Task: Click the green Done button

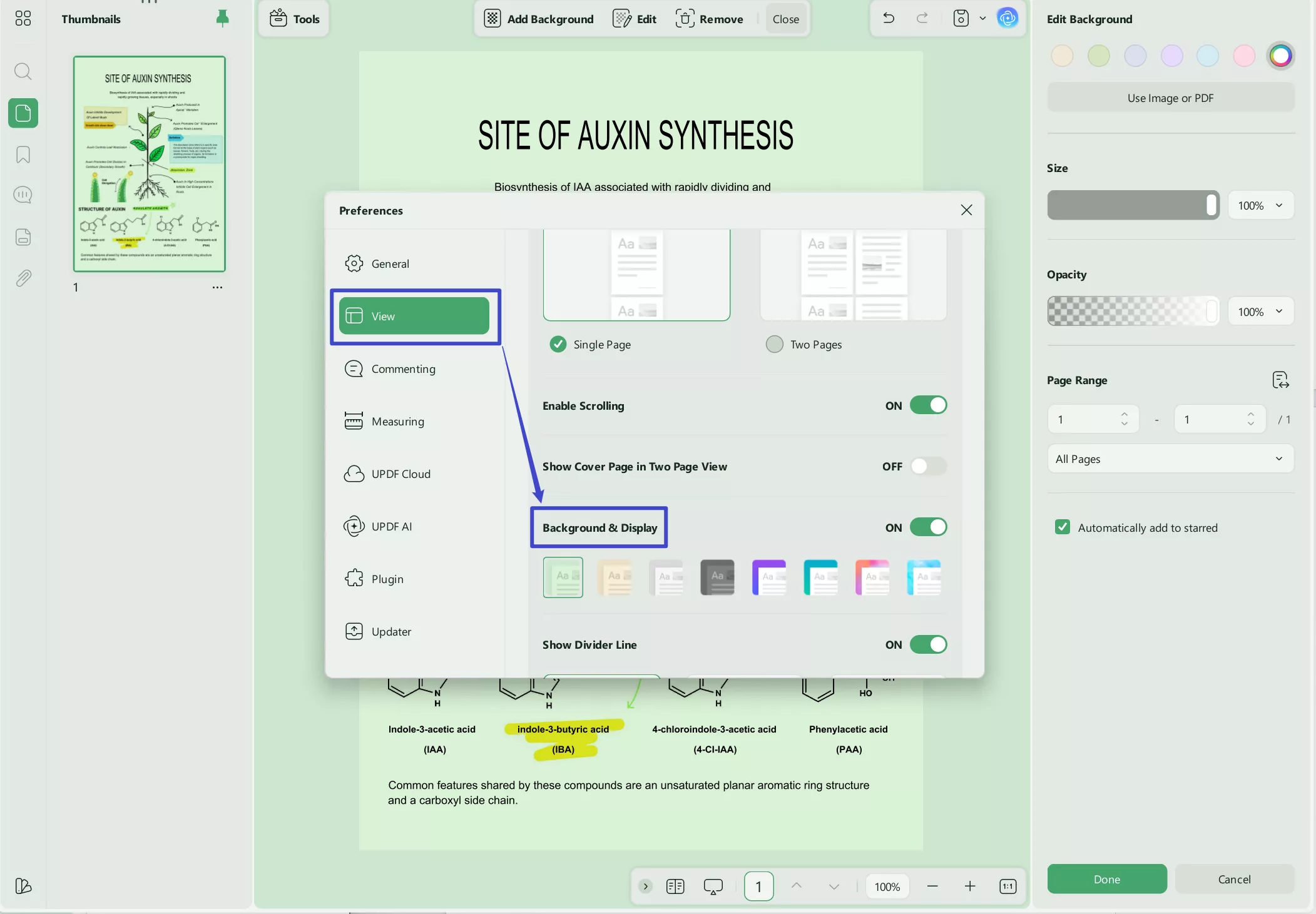Action: click(x=1106, y=879)
